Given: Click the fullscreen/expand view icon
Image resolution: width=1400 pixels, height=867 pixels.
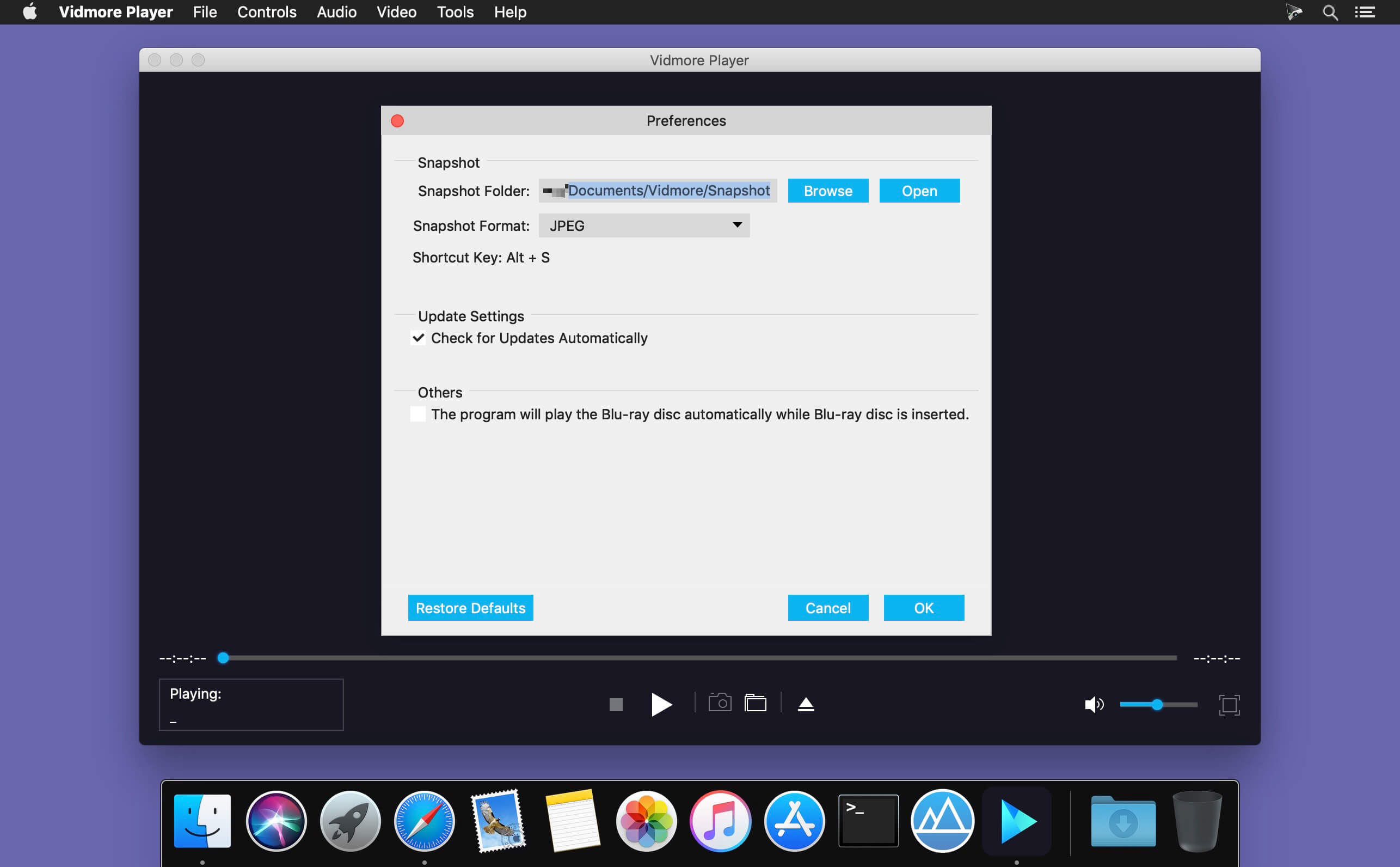Looking at the screenshot, I should tap(1229, 705).
